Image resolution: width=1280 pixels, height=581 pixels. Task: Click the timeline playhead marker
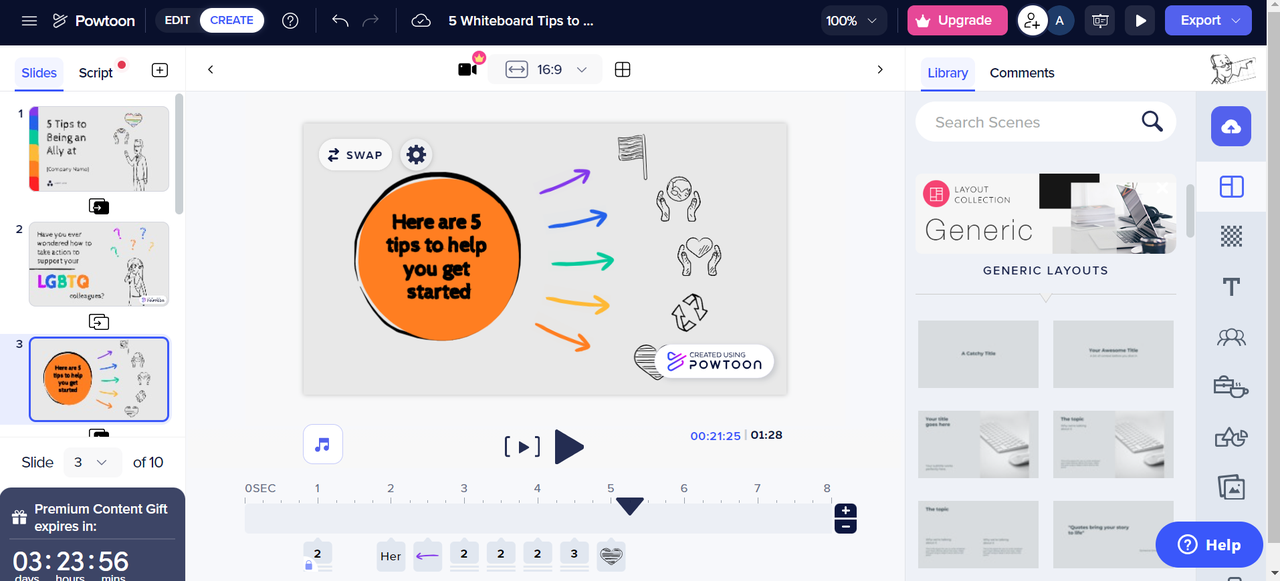[629, 507]
